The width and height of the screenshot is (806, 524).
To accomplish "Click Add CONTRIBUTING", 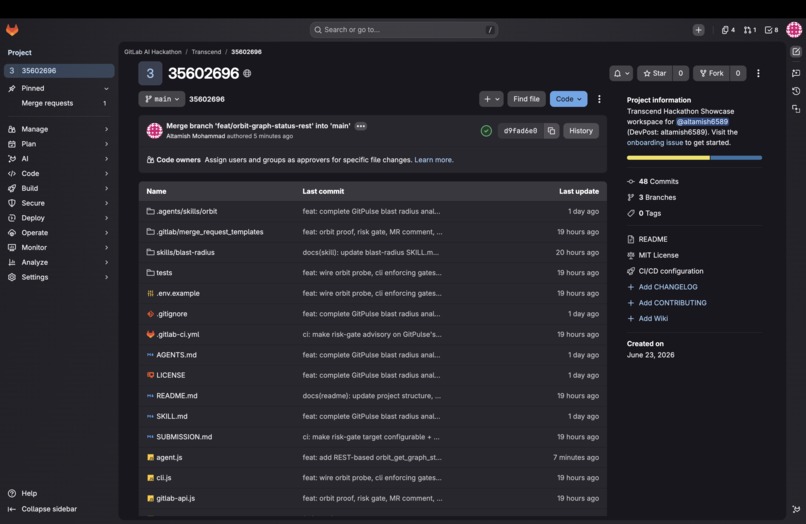I will (667, 303).
